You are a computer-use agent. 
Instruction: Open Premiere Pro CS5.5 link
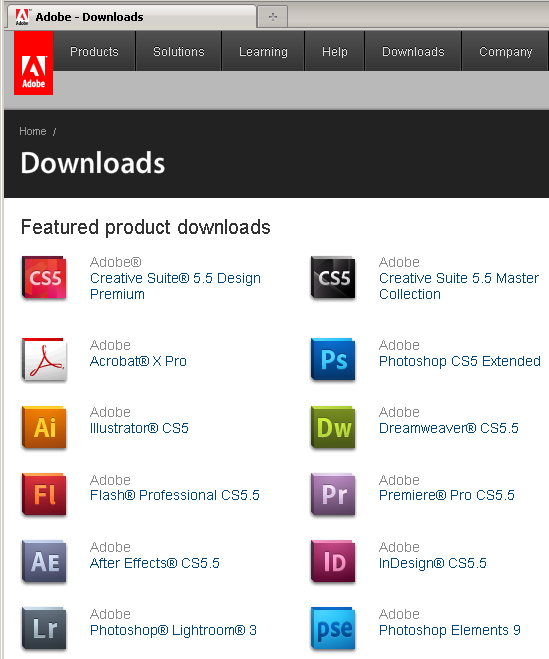[446, 495]
